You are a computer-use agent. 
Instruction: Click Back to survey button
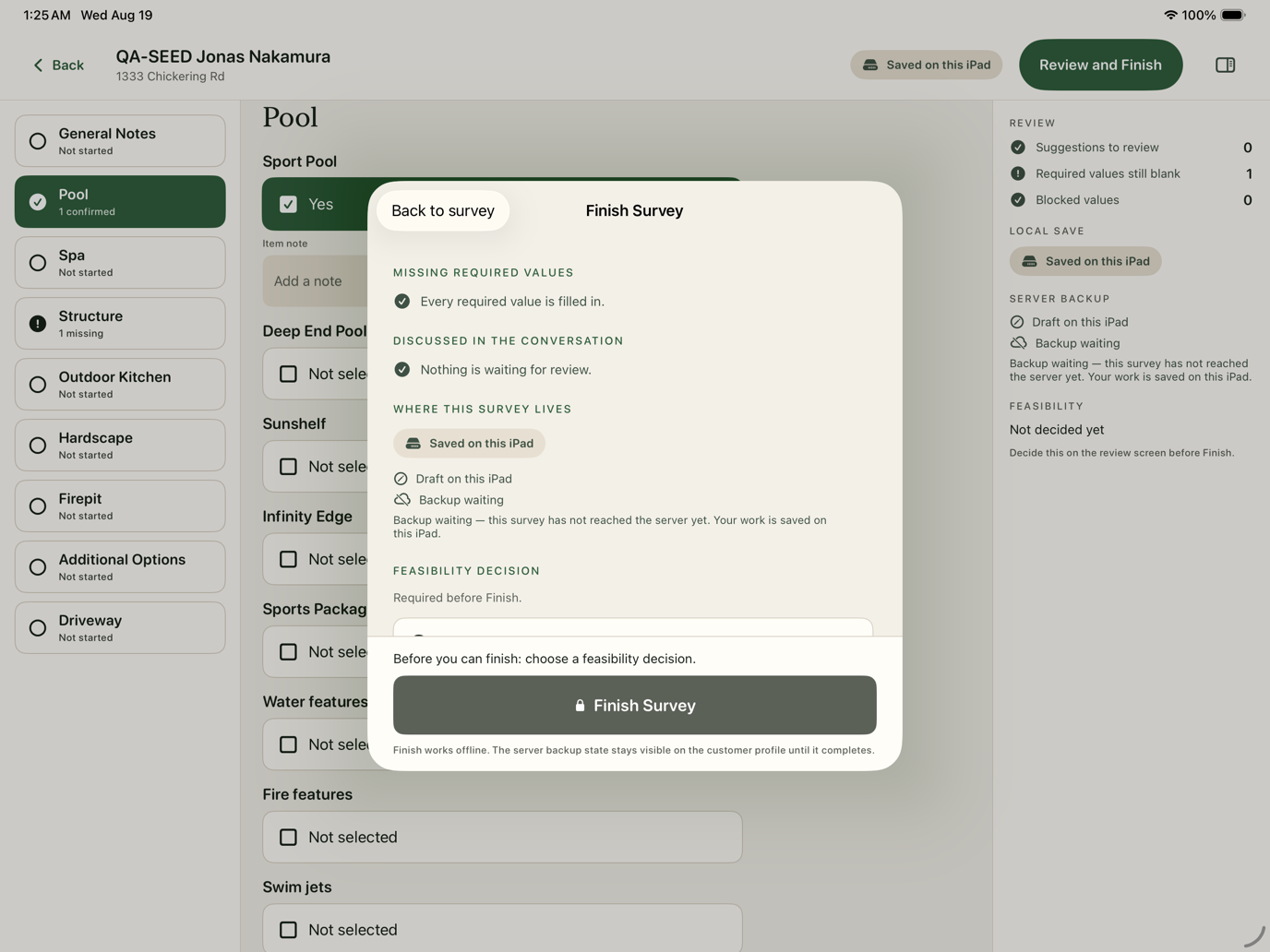443,210
